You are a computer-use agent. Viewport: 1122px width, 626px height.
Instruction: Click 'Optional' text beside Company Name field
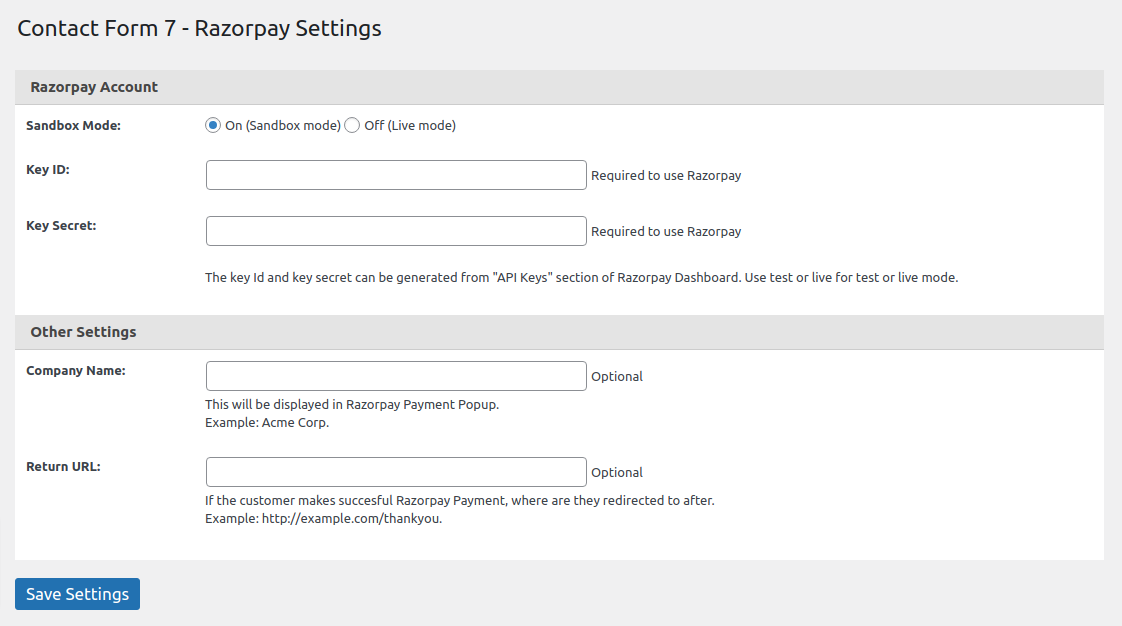(x=617, y=376)
